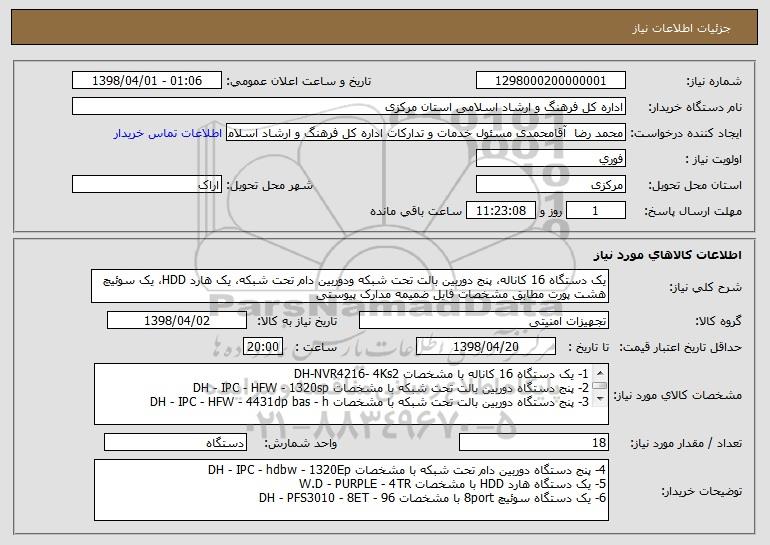Click the down arrow of the specifications scrollbar
This screenshot has width=770, height=545.
600,399
